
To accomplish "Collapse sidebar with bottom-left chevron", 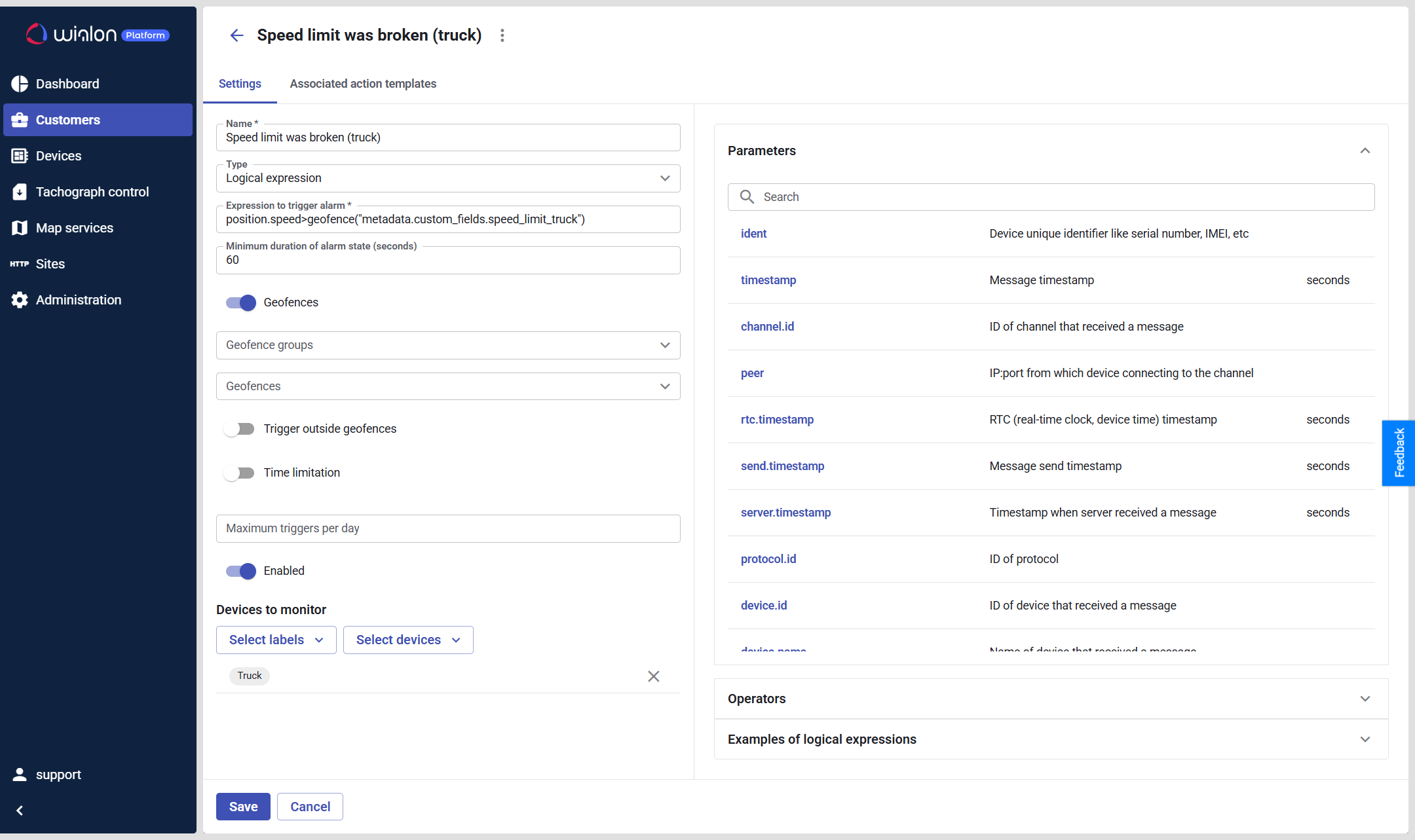I will (x=20, y=811).
